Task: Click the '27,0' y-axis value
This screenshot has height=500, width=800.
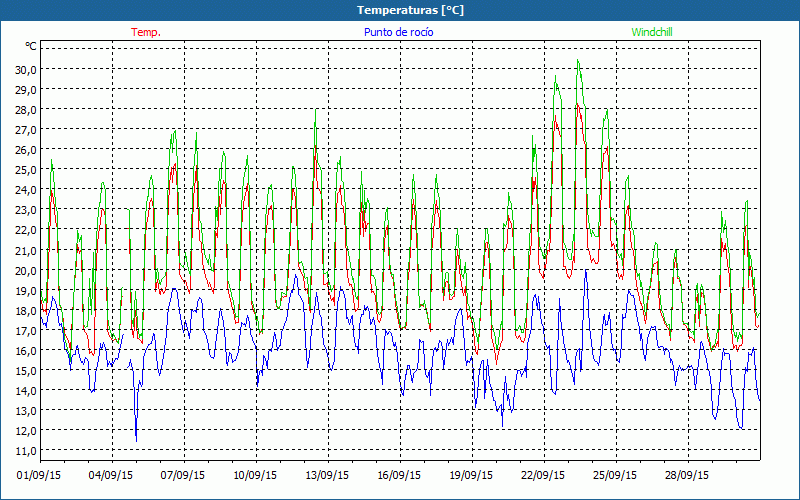Action: (26, 130)
